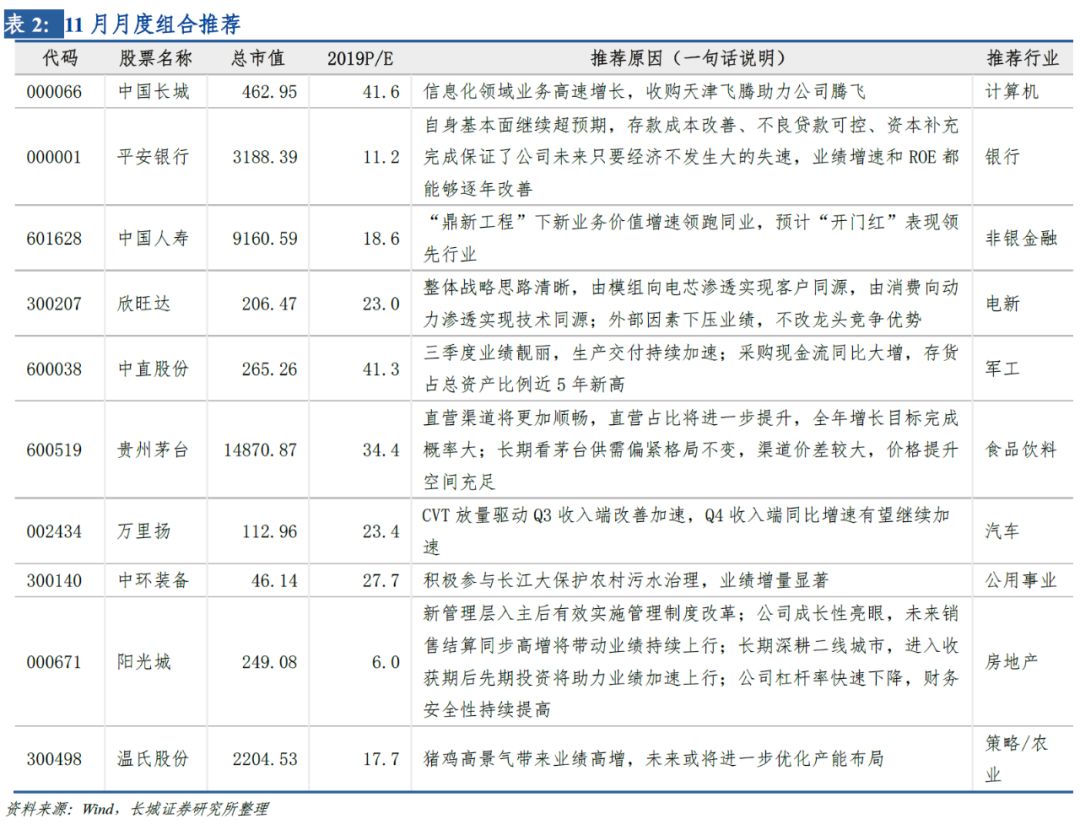Click stock name '贵州茅台'

153,450
